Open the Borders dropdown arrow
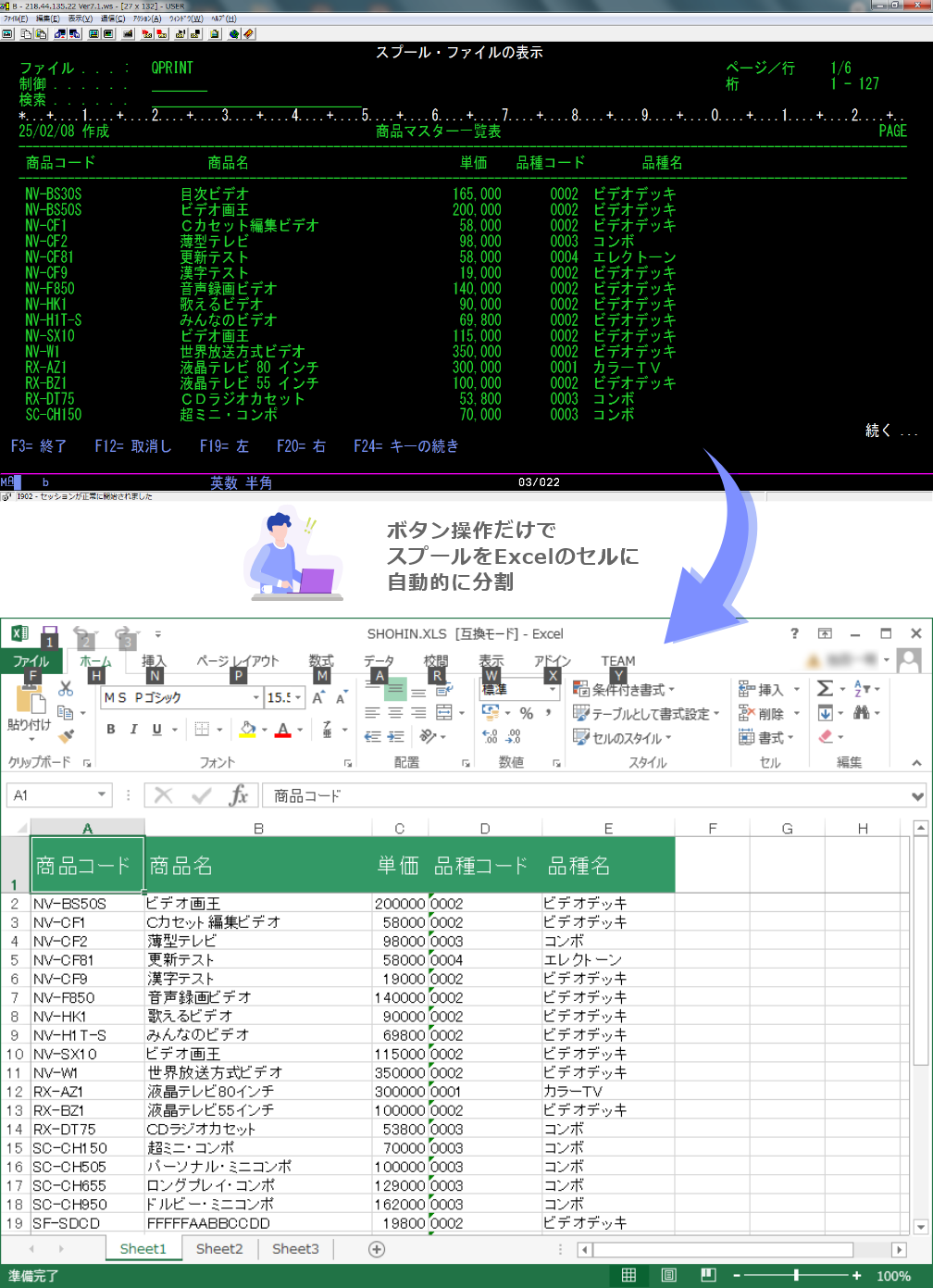This screenshot has height=1288, width=933. [219, 730]
